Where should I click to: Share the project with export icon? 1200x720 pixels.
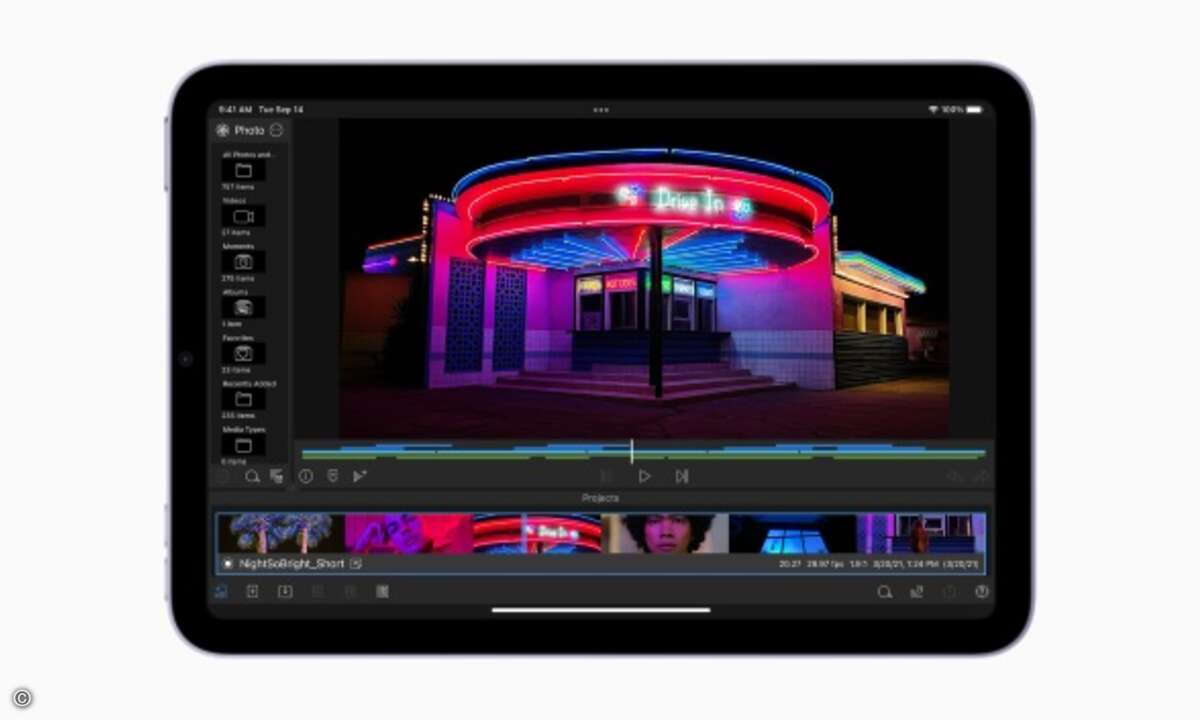(916, 592)
